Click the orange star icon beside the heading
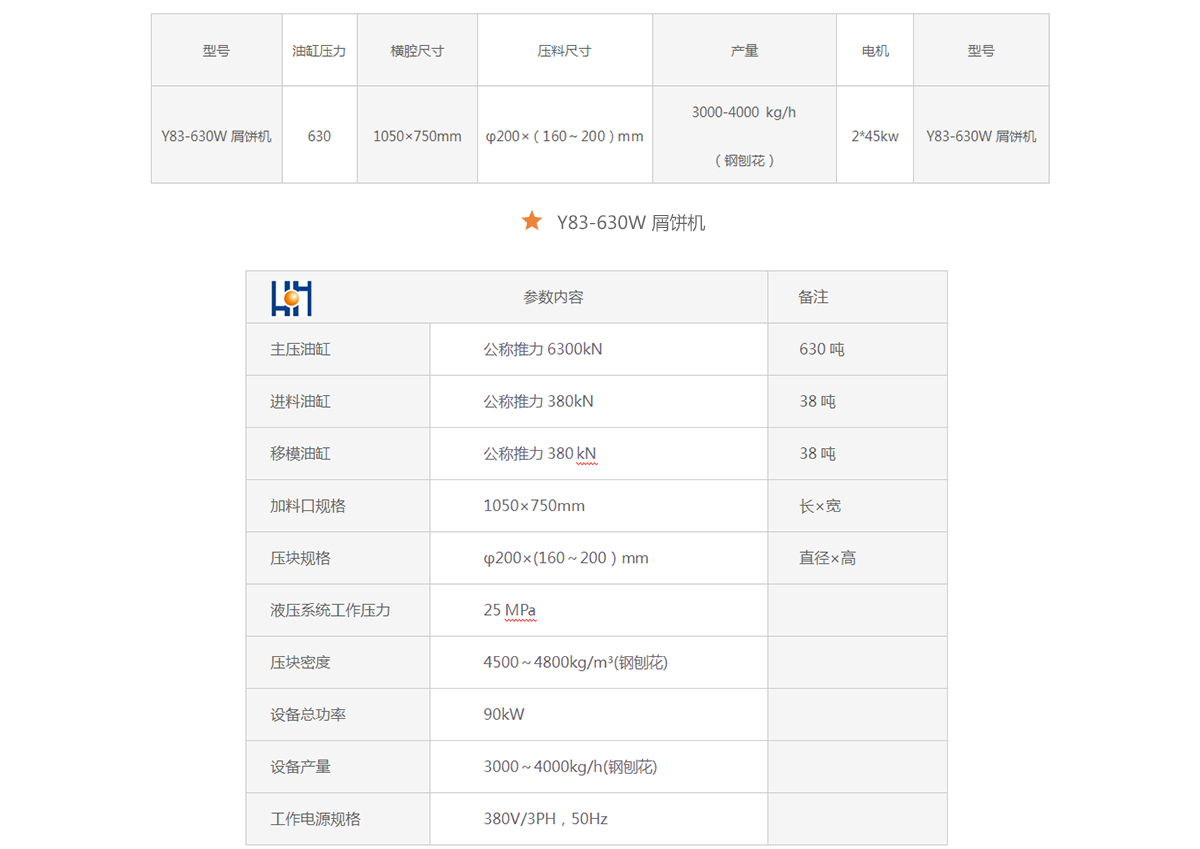Viewport: 1200px width, 849px height. [531, 221]
